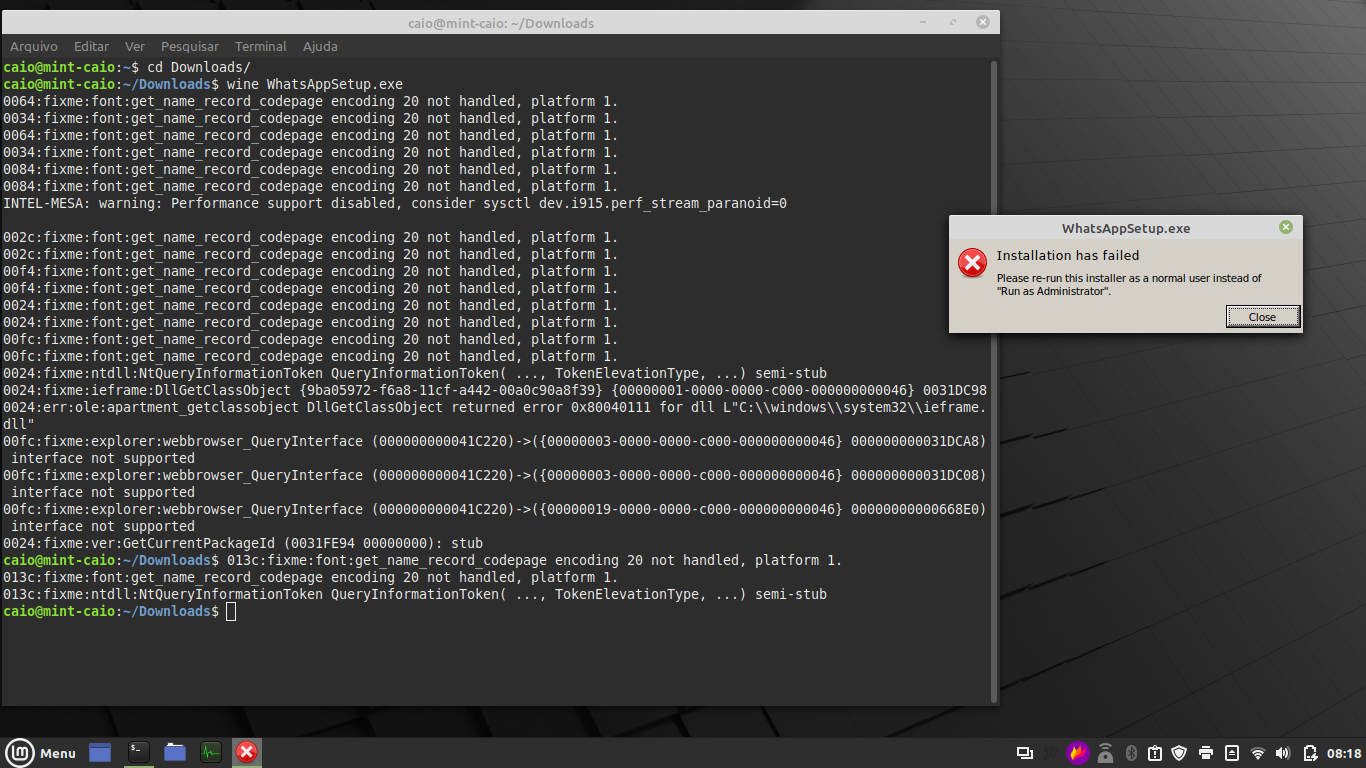Click the terminal's vertical scrollbar
This screenshot has height=768, width=1366.
[x=993, y=380]
